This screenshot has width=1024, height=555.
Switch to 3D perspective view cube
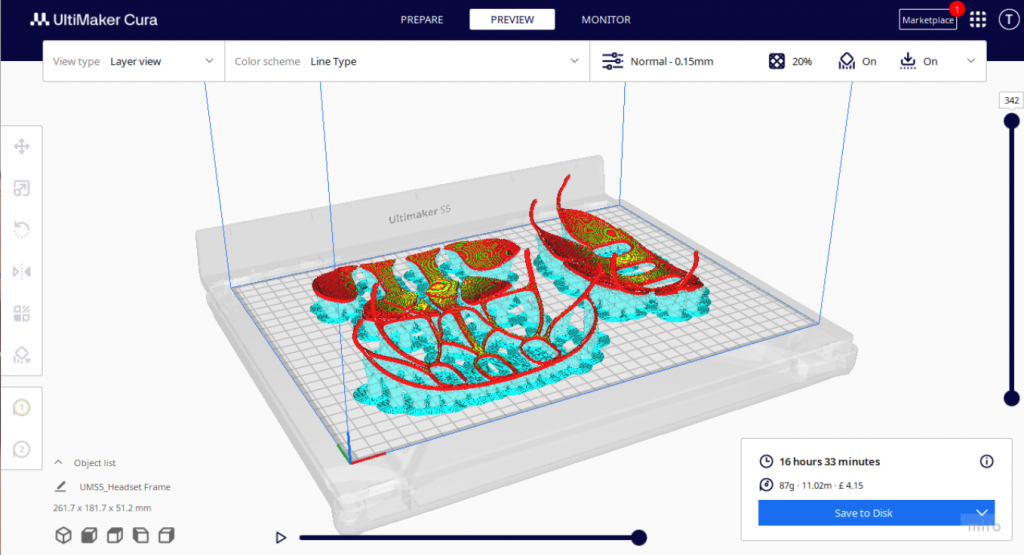(63, 535)
